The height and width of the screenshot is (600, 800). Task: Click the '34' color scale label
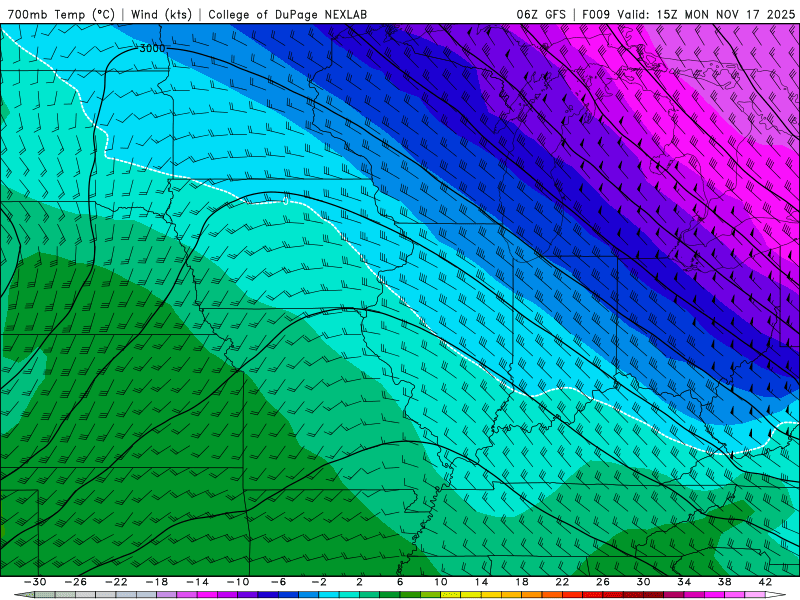684,582
